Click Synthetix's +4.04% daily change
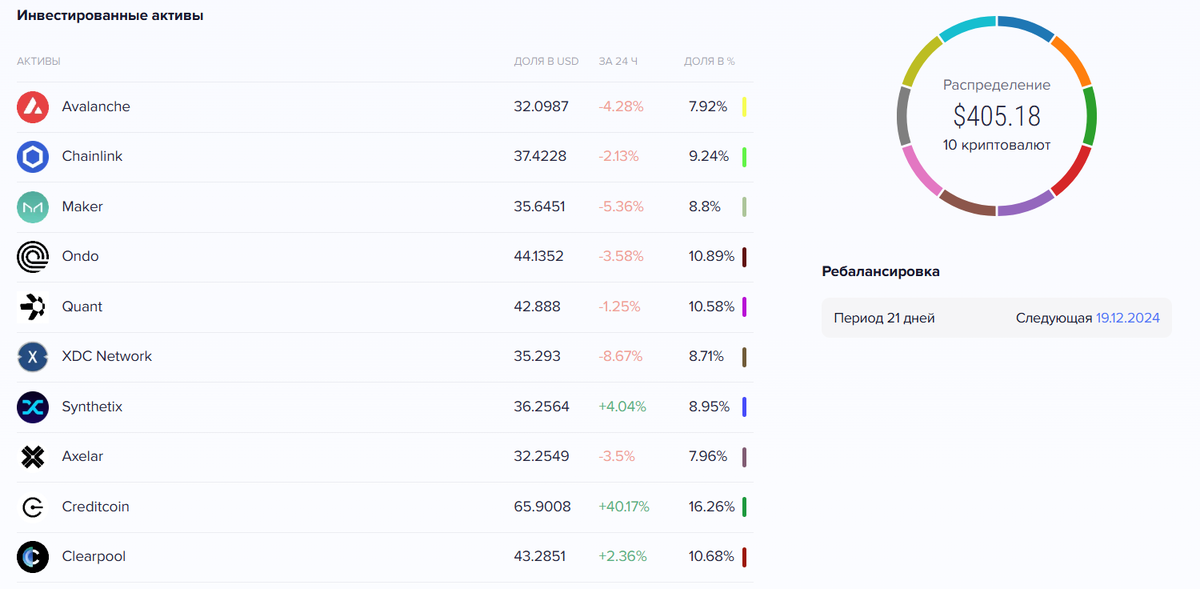This screenshot has width=1200, height=589. click(622, 407)
